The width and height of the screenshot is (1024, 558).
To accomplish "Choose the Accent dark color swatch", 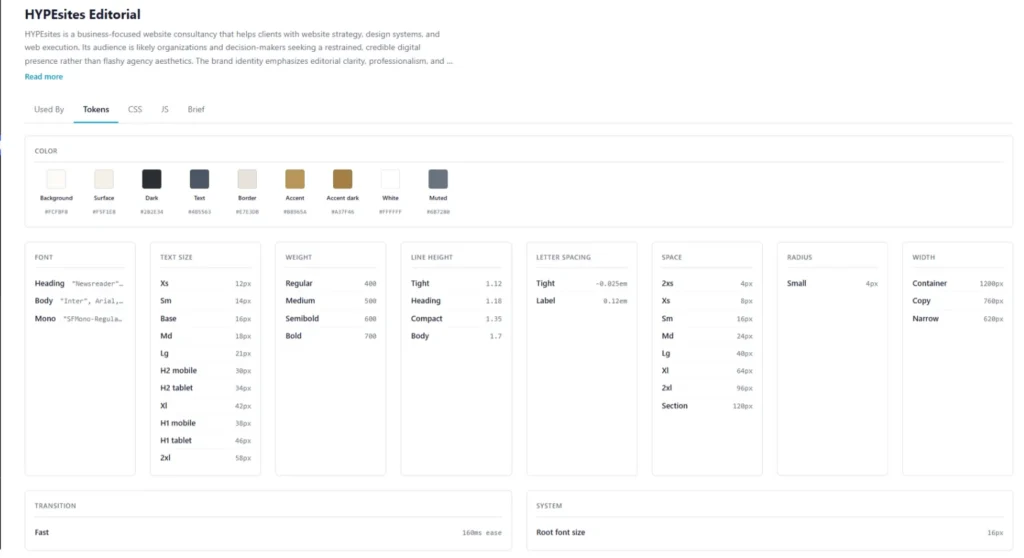I will pos(342,179).
